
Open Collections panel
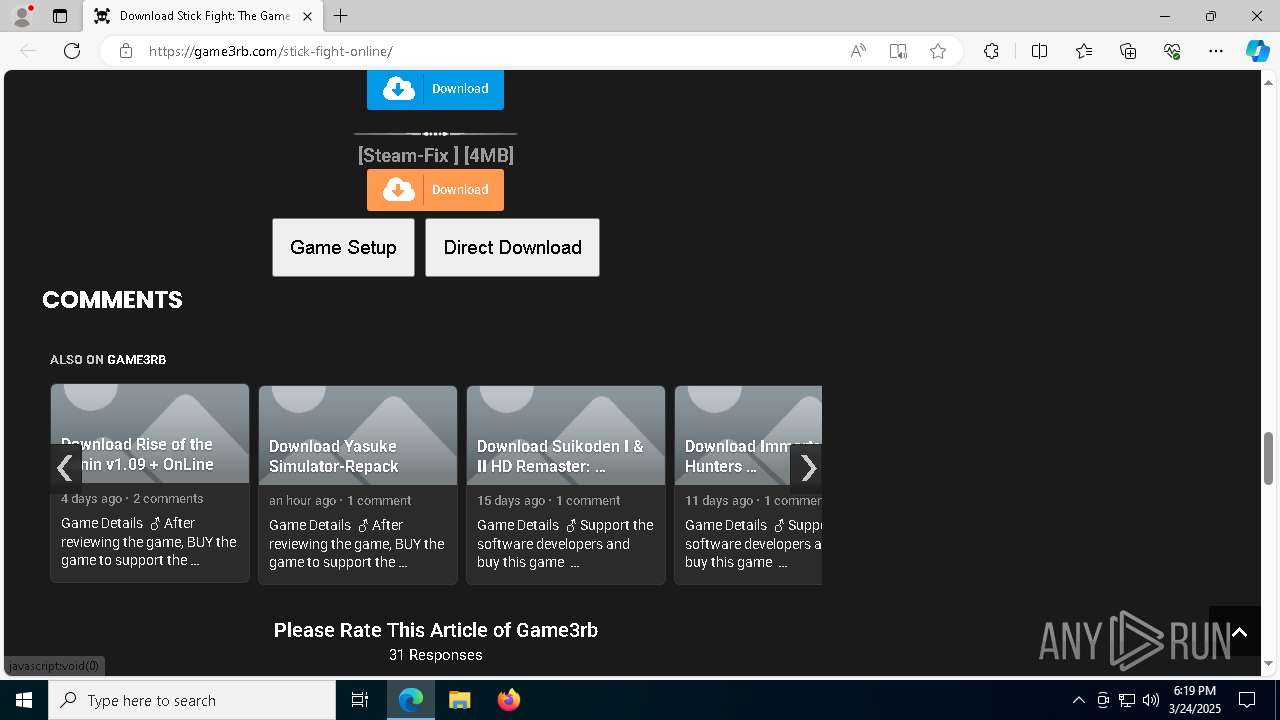1128,51
